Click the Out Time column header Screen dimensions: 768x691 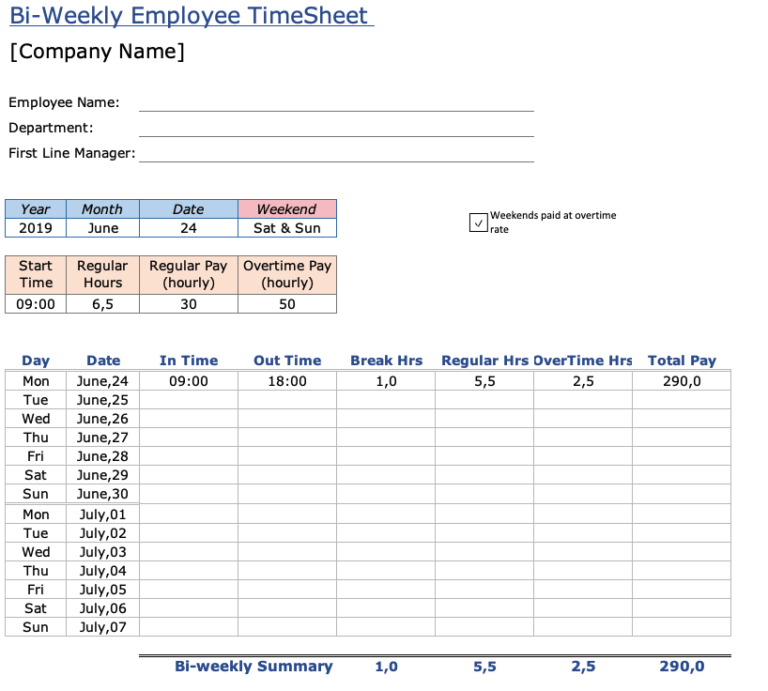point(288,360)
